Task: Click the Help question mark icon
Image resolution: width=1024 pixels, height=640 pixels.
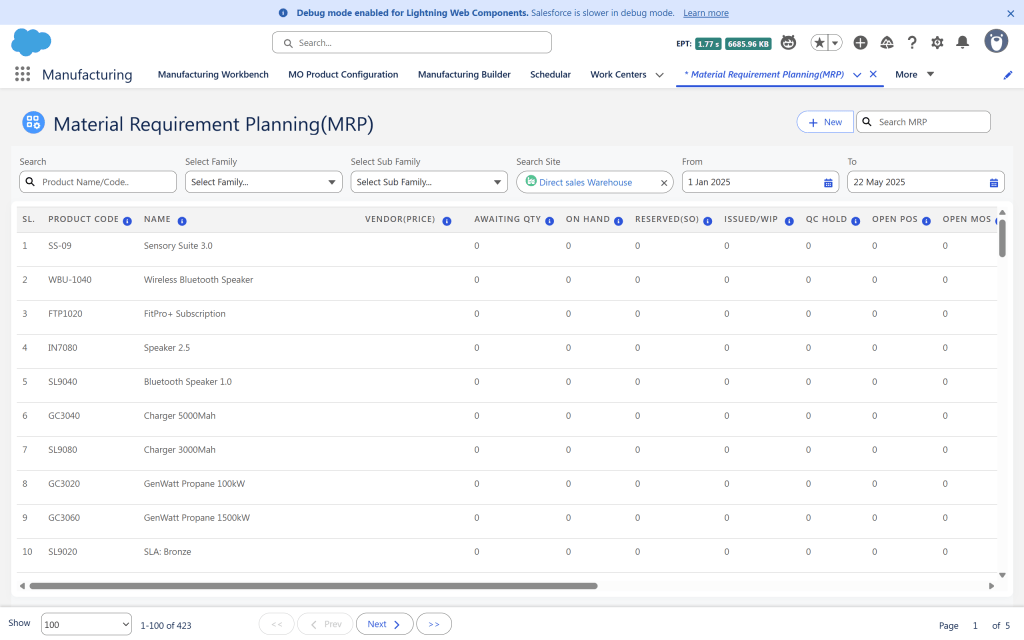Action: [x=912, y=42]
